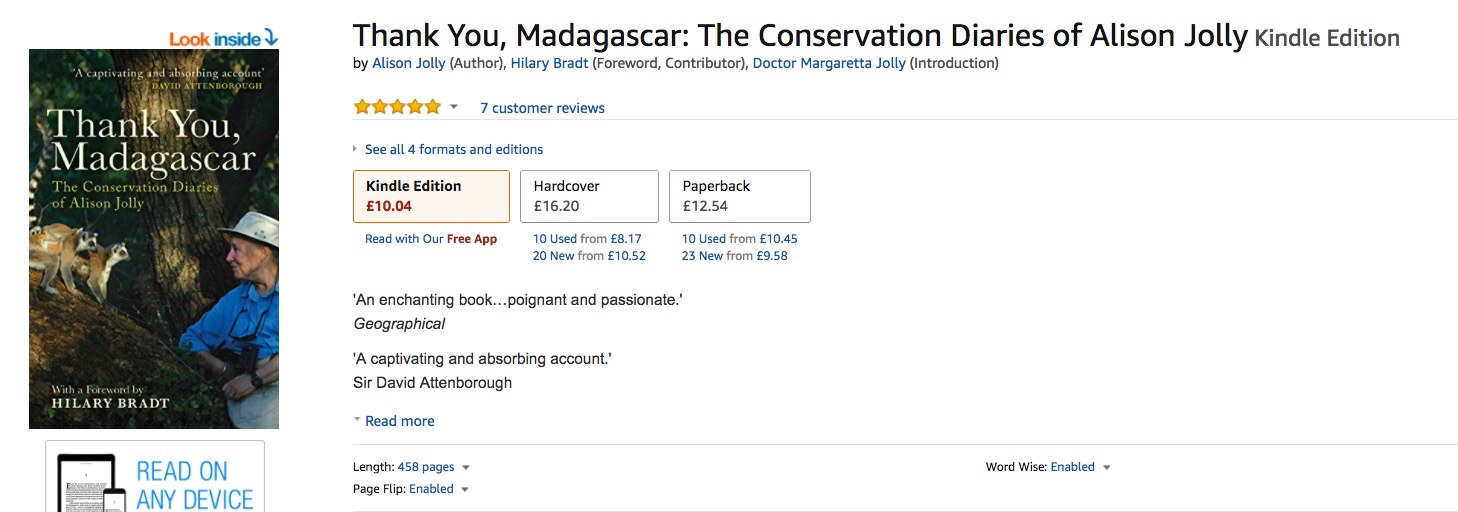The width and height of the screenshot is (1458, 512).
Task: Select the Paperback format option
Action: 740,196
